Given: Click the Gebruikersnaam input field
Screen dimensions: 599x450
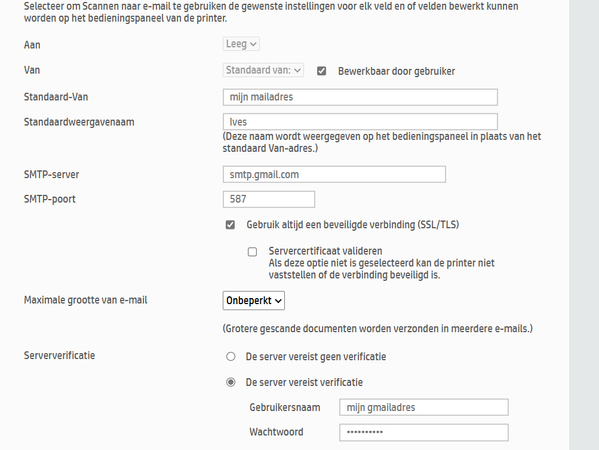Looking at the screenshot, I should click(x=424, y=407).
